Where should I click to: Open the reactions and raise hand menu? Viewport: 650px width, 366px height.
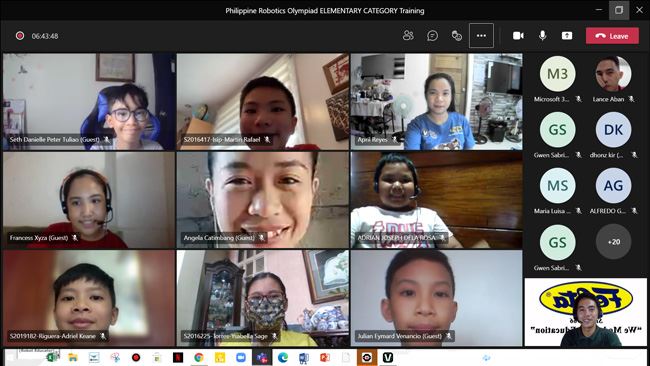(456, 36)
